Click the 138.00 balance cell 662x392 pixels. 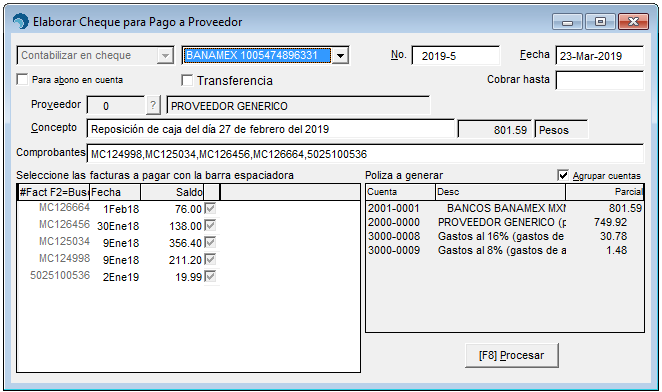click(185, 226)
